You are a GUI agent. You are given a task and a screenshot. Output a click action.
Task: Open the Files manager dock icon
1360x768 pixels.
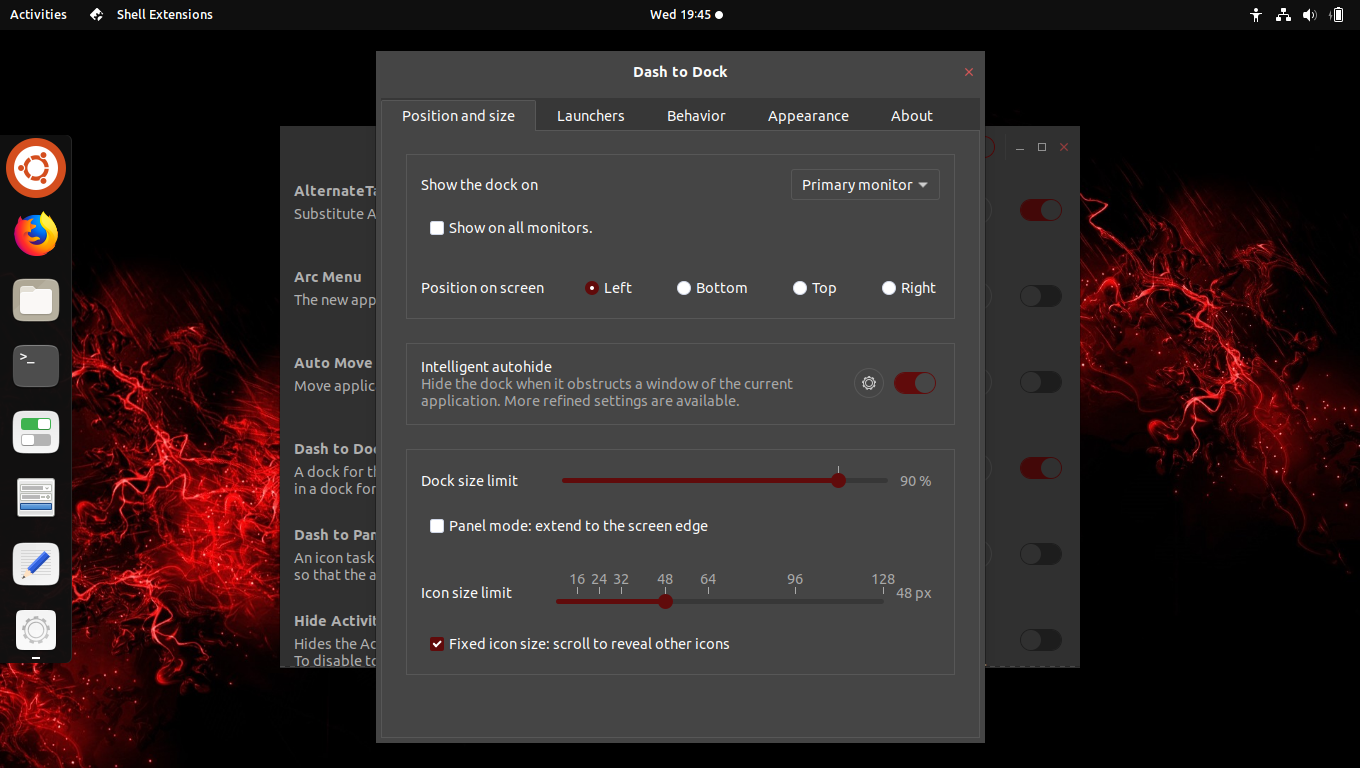36,300
